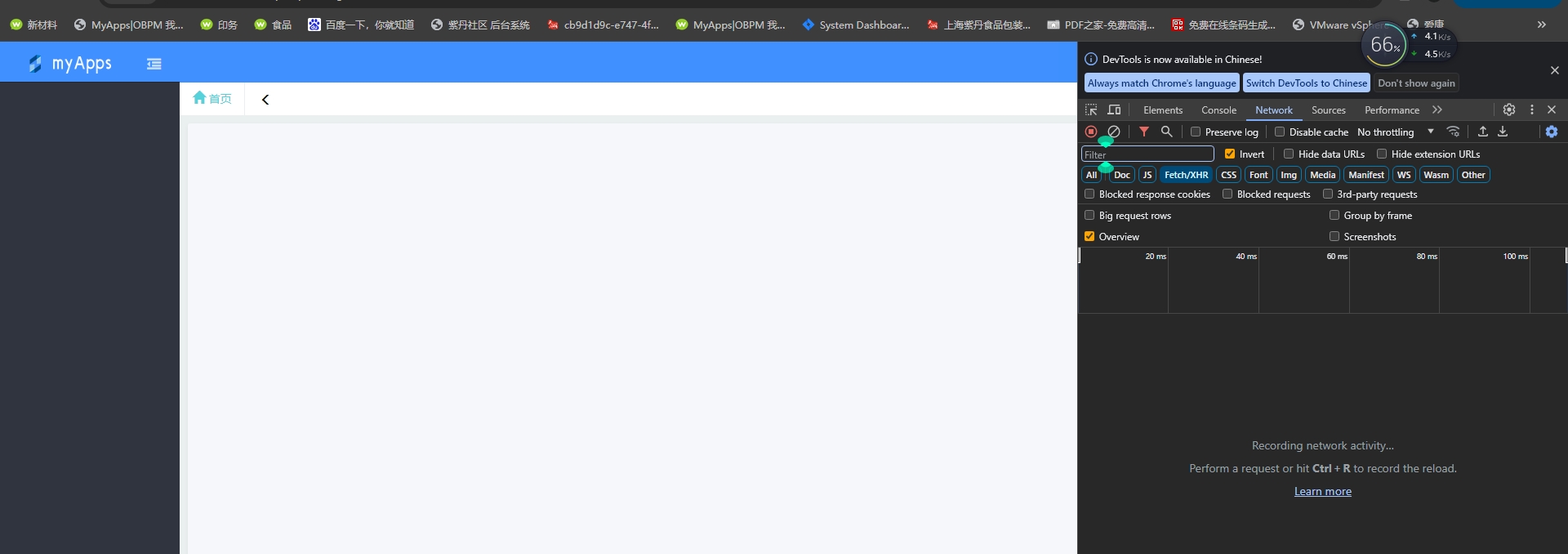Enable Group by frame

[x=1334, y=215]
